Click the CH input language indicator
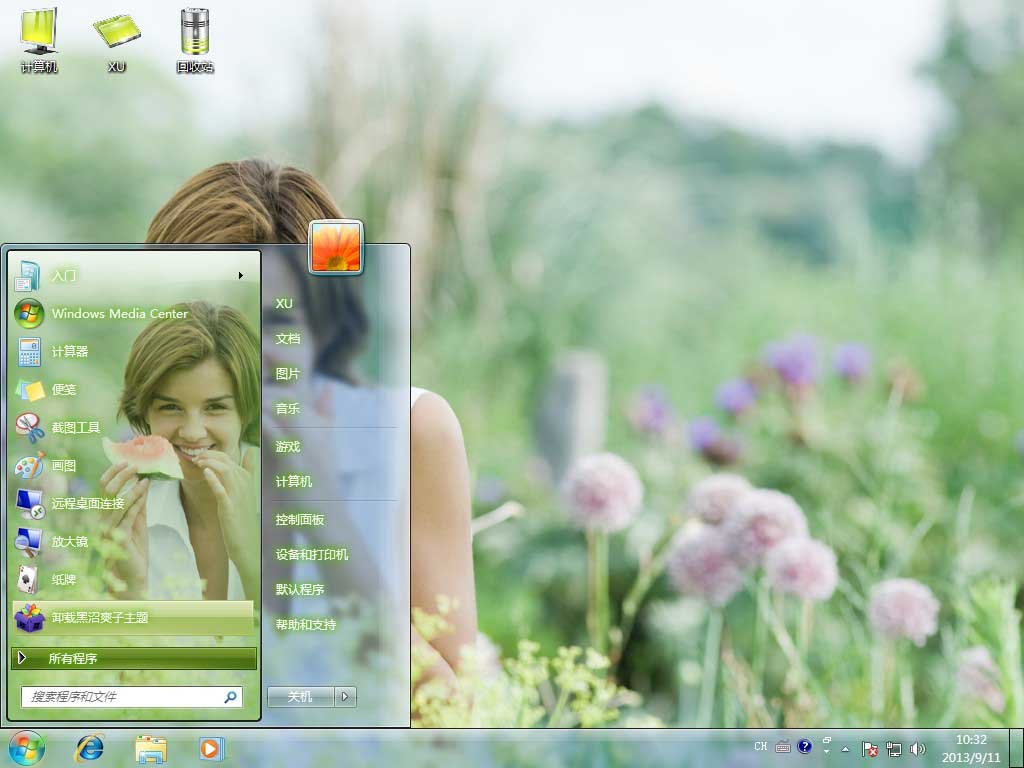 pyautogui.click(x=761, y=747)
